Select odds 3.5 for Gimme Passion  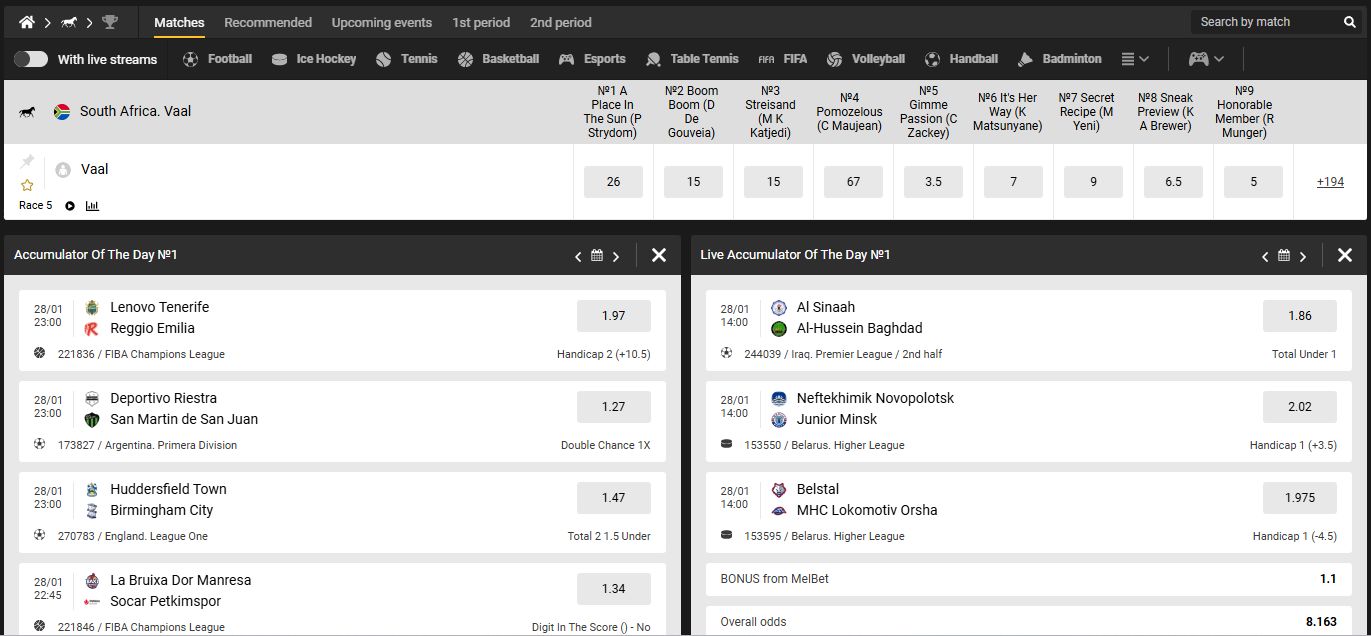pos(932,182)
